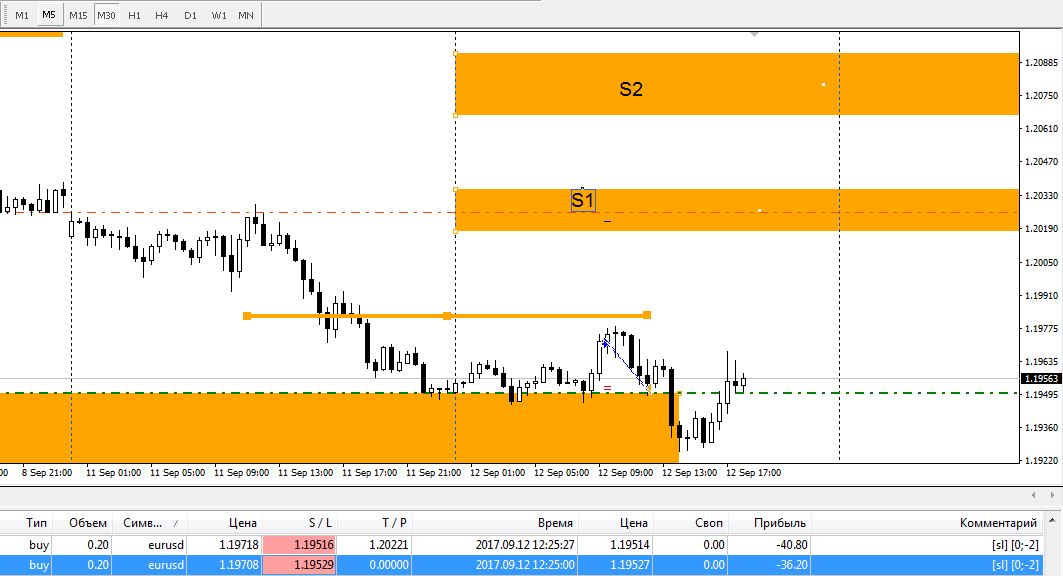Switch chart to M1 timeframe

pos(22,15)
